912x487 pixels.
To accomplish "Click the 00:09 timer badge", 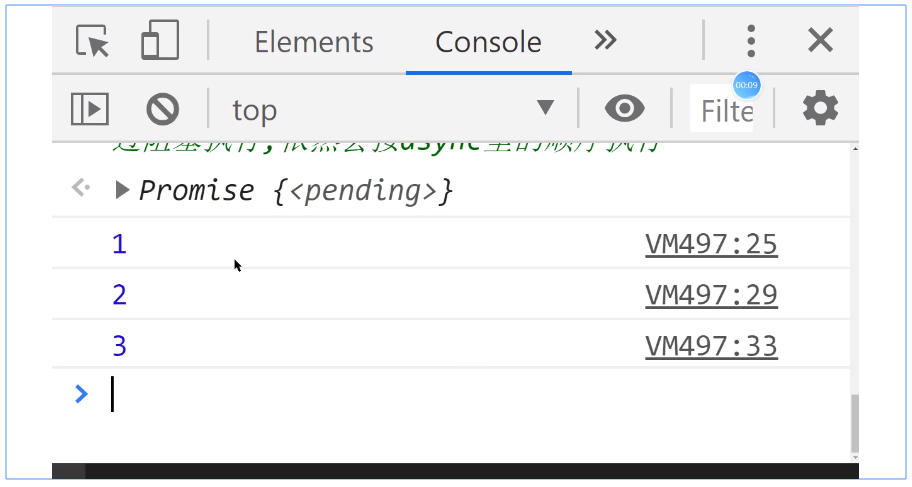I will [x=746, y=86].
